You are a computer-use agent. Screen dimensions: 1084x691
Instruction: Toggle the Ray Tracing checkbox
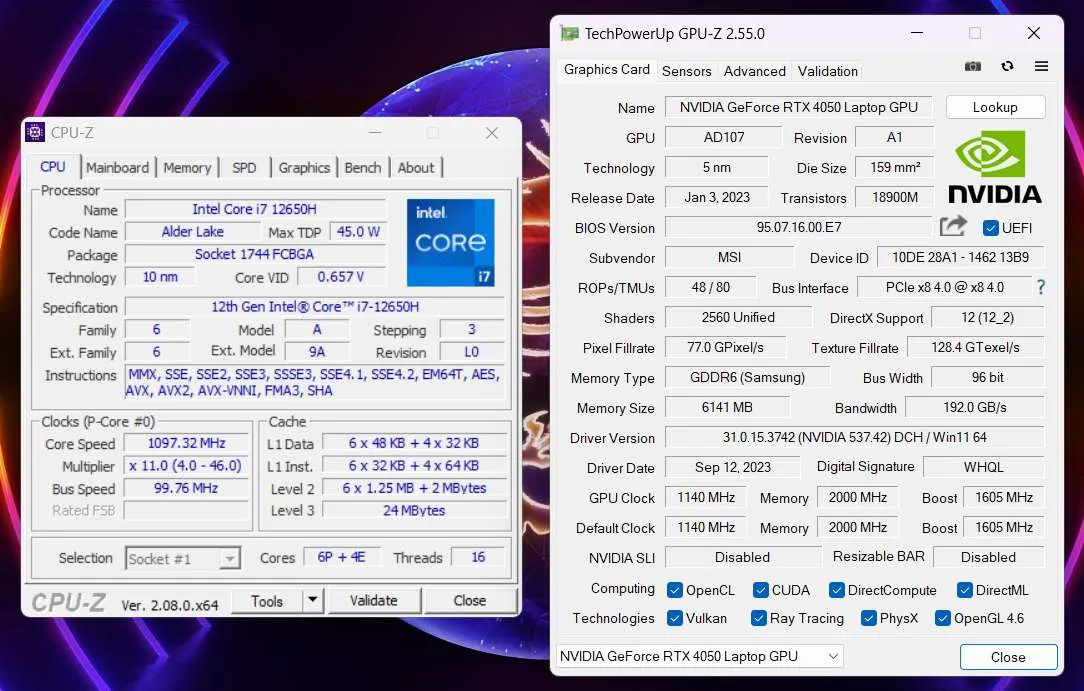point(758,618)
